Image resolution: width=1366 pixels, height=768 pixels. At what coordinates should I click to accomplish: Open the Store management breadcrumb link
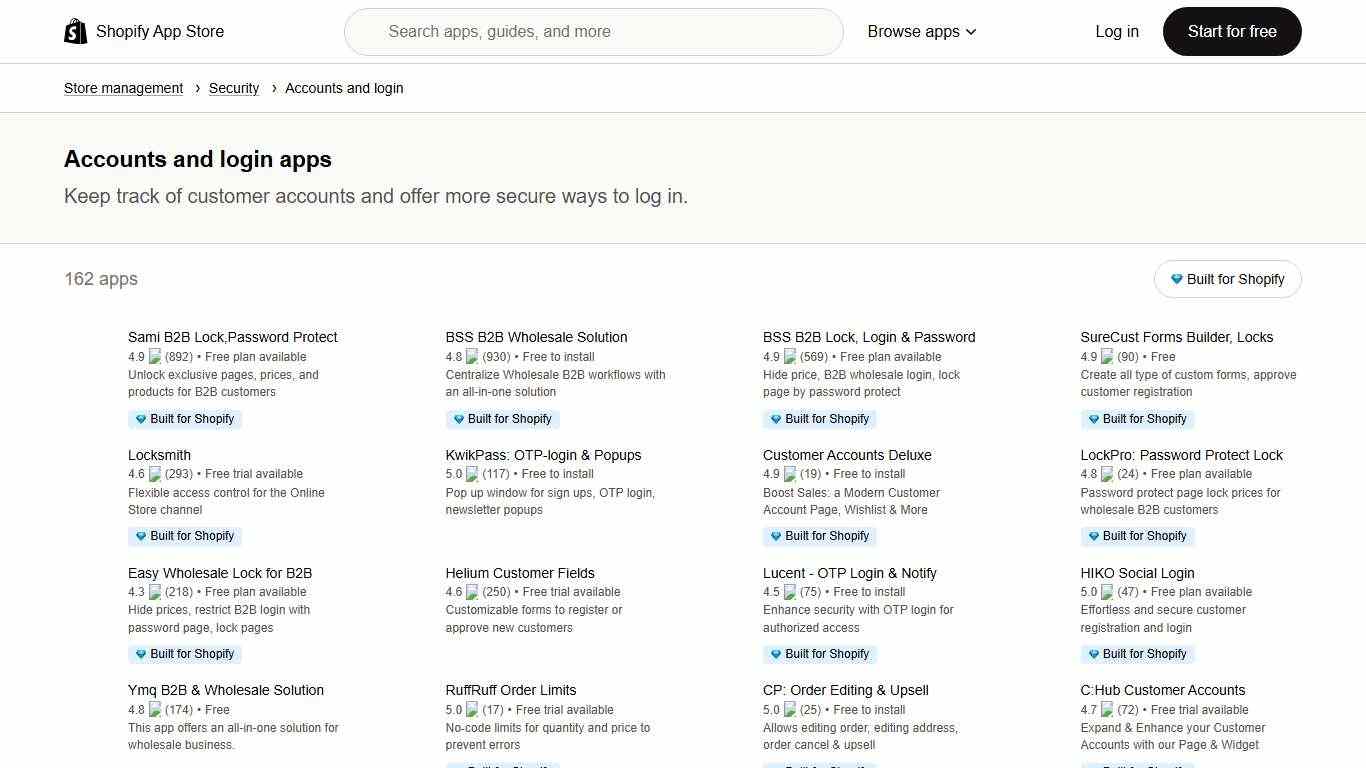[x=123, y=88]
